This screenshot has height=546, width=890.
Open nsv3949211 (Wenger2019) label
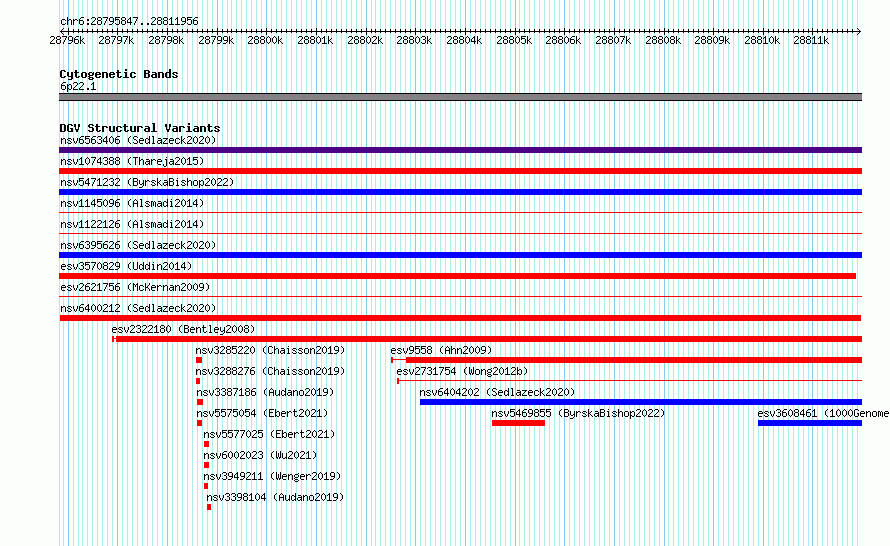pos(272,476)
